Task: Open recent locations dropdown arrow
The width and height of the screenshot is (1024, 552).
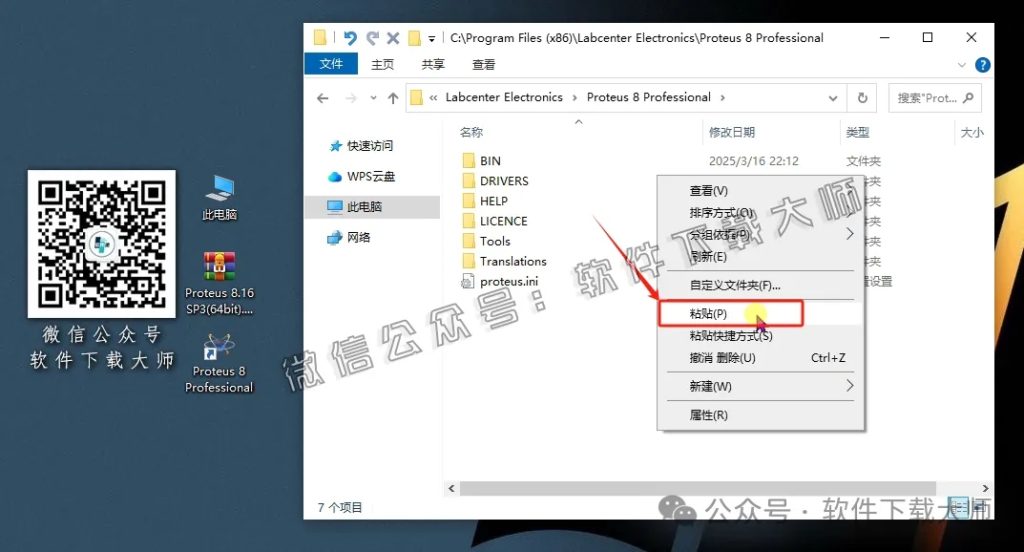Action: point(373,98)
